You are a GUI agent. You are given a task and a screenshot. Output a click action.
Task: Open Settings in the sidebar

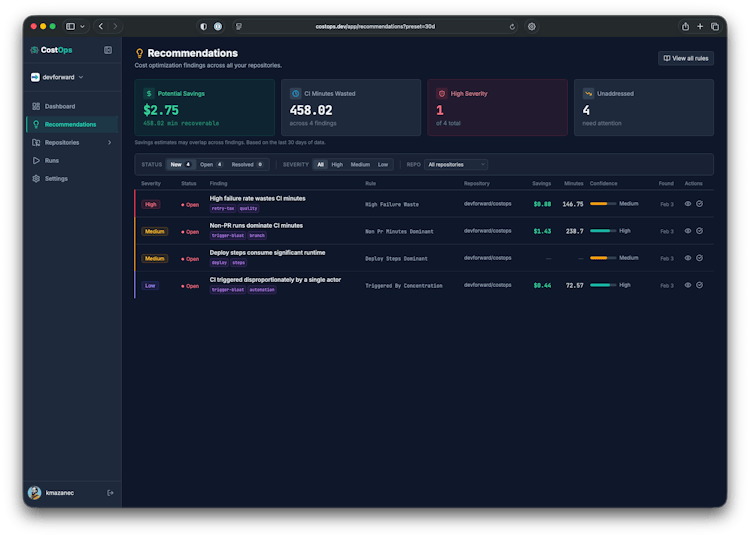(x=56, y=178)
